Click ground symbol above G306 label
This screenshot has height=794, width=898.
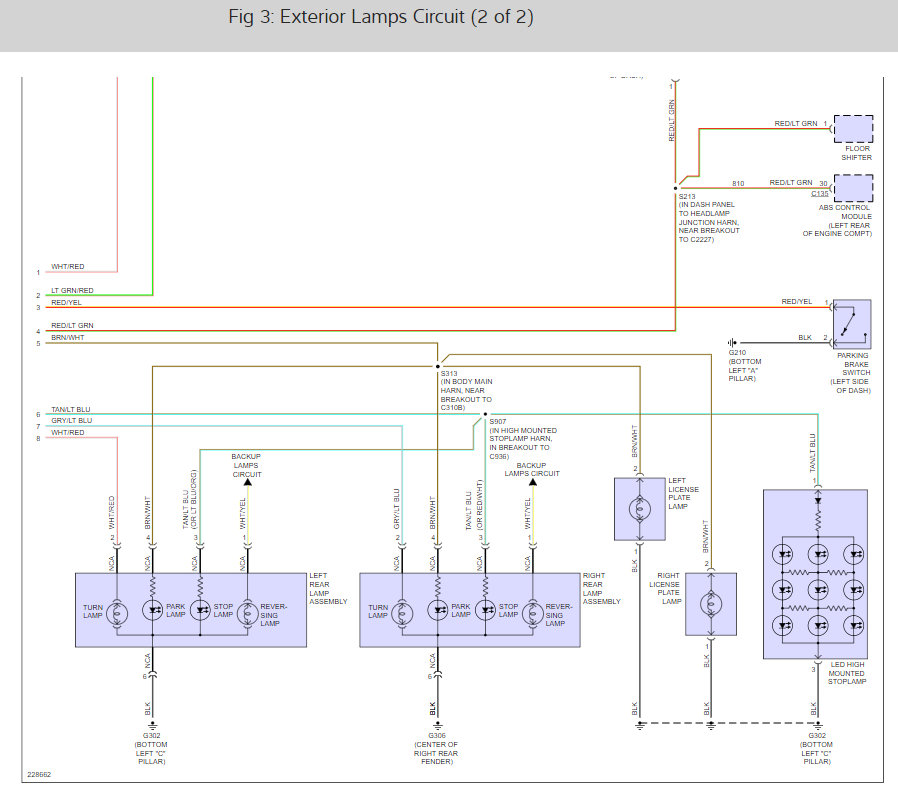[438, 725]
